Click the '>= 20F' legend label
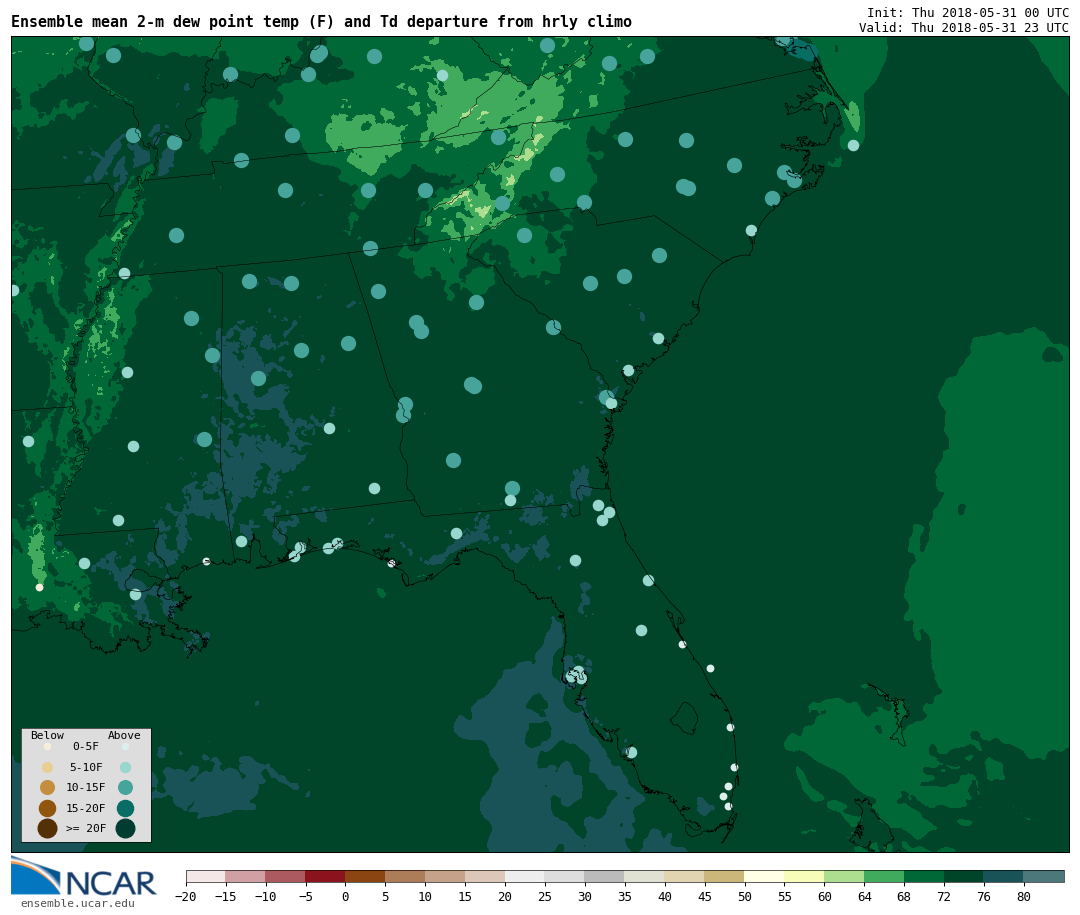This screenshot has width=1080, height=915. click(86, 828)
